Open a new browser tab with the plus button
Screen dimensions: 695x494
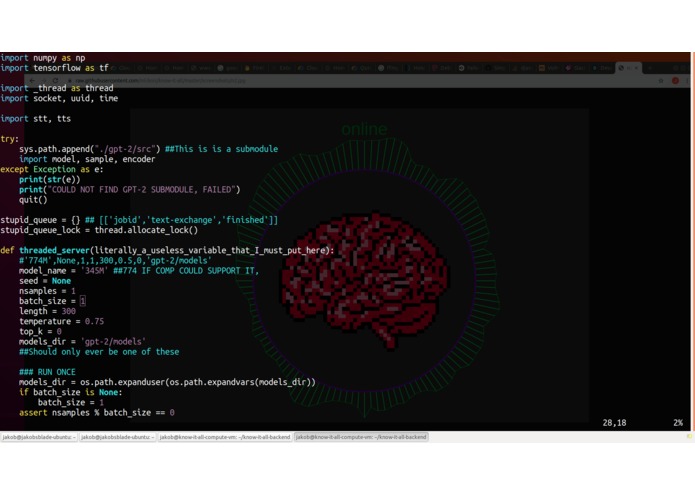pos(650,68)
